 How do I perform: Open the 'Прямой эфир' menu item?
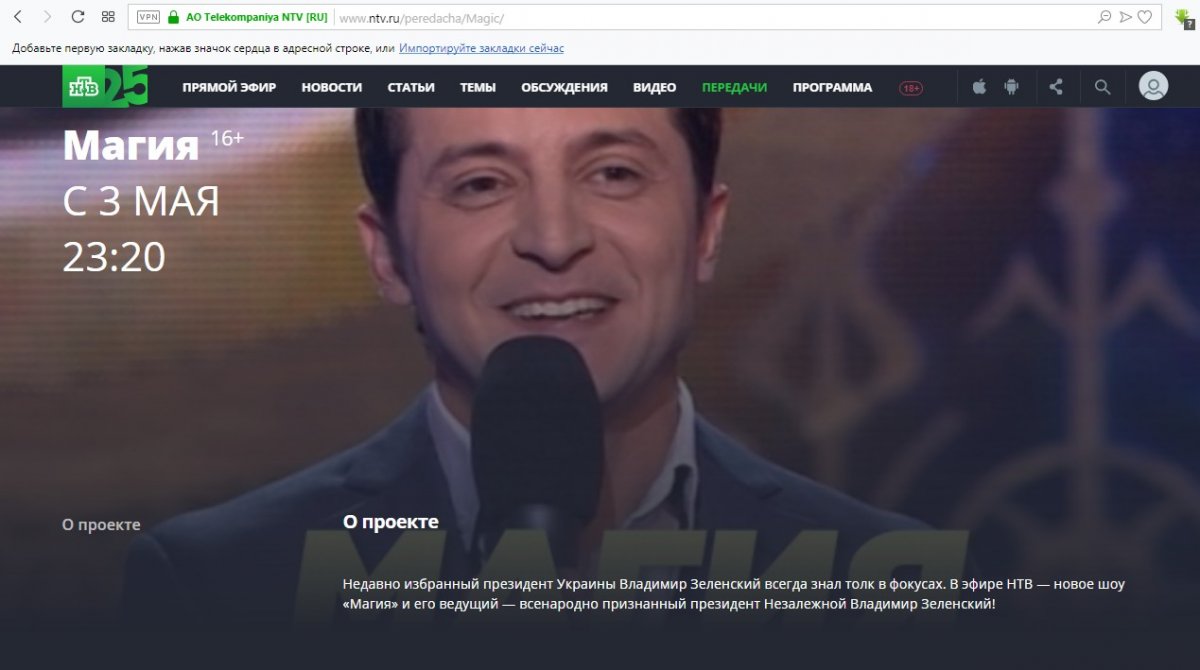(229, 88)
